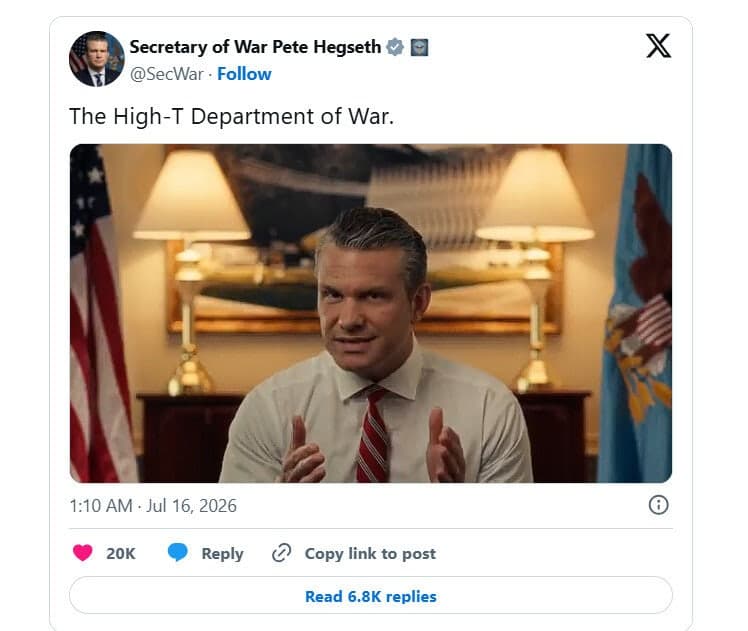Screen dimensions: 748x631
Task: Click the government affiliation badge icon
Action: (x=419, y=47)
